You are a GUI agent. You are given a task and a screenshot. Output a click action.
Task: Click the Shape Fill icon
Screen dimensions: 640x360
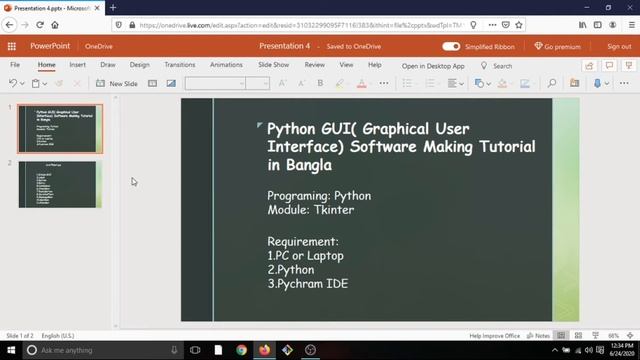coord(502,83)
